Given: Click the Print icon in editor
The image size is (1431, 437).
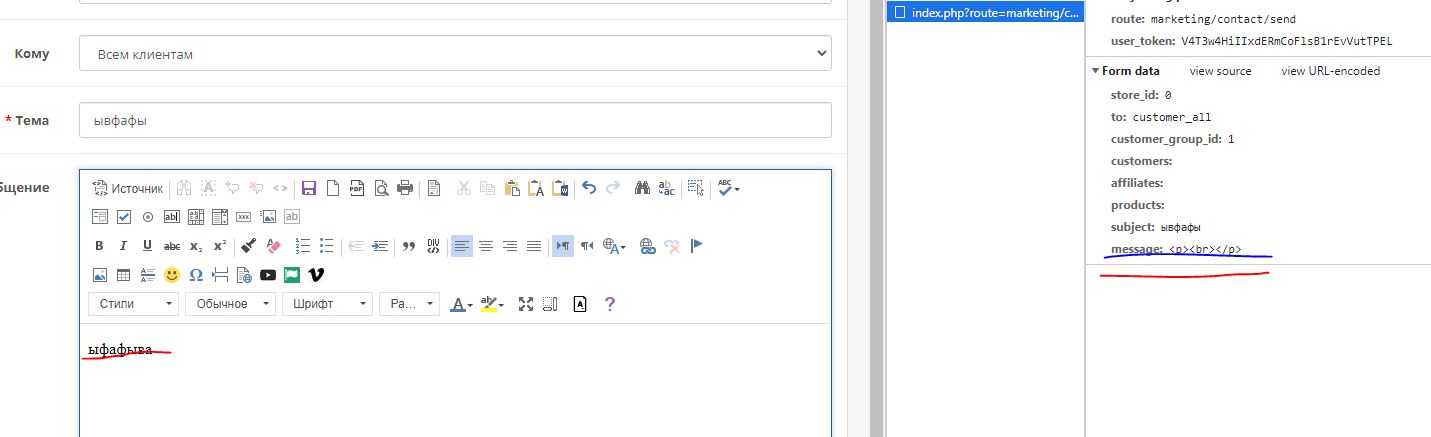Looking at the screenshot, I should [x=405, y=188].
